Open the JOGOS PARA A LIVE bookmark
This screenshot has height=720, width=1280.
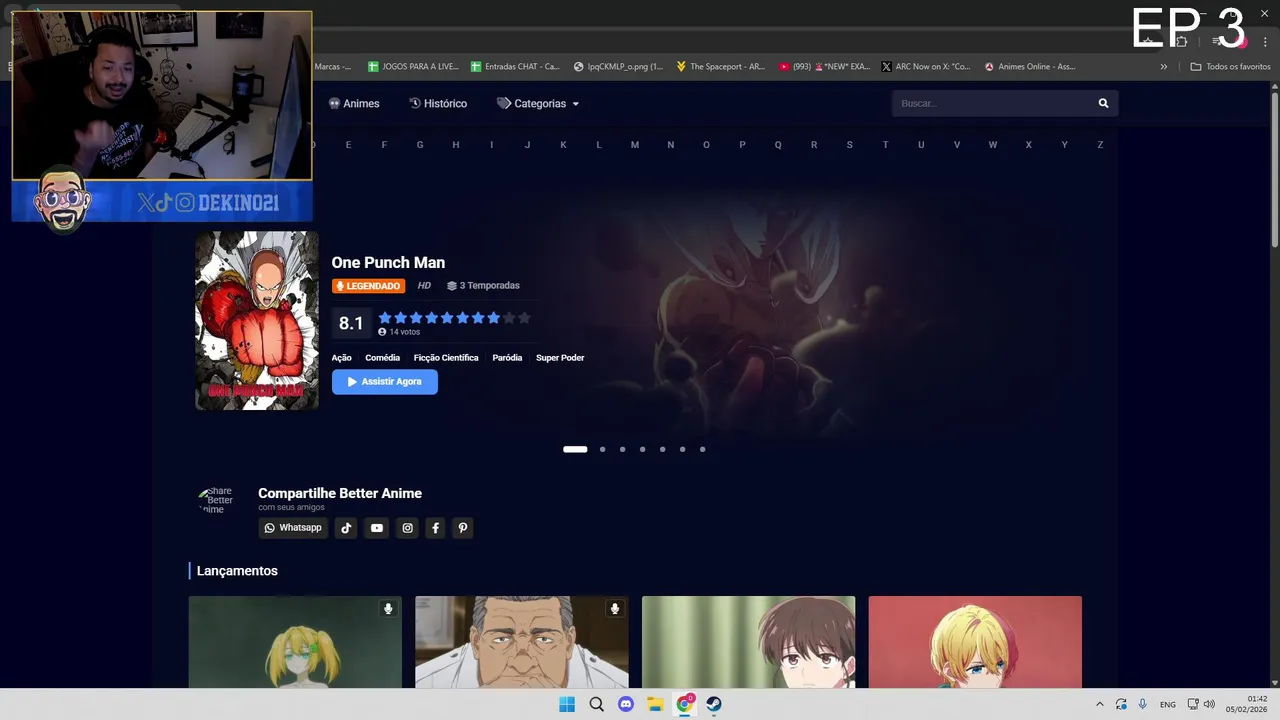click(413, 67)
